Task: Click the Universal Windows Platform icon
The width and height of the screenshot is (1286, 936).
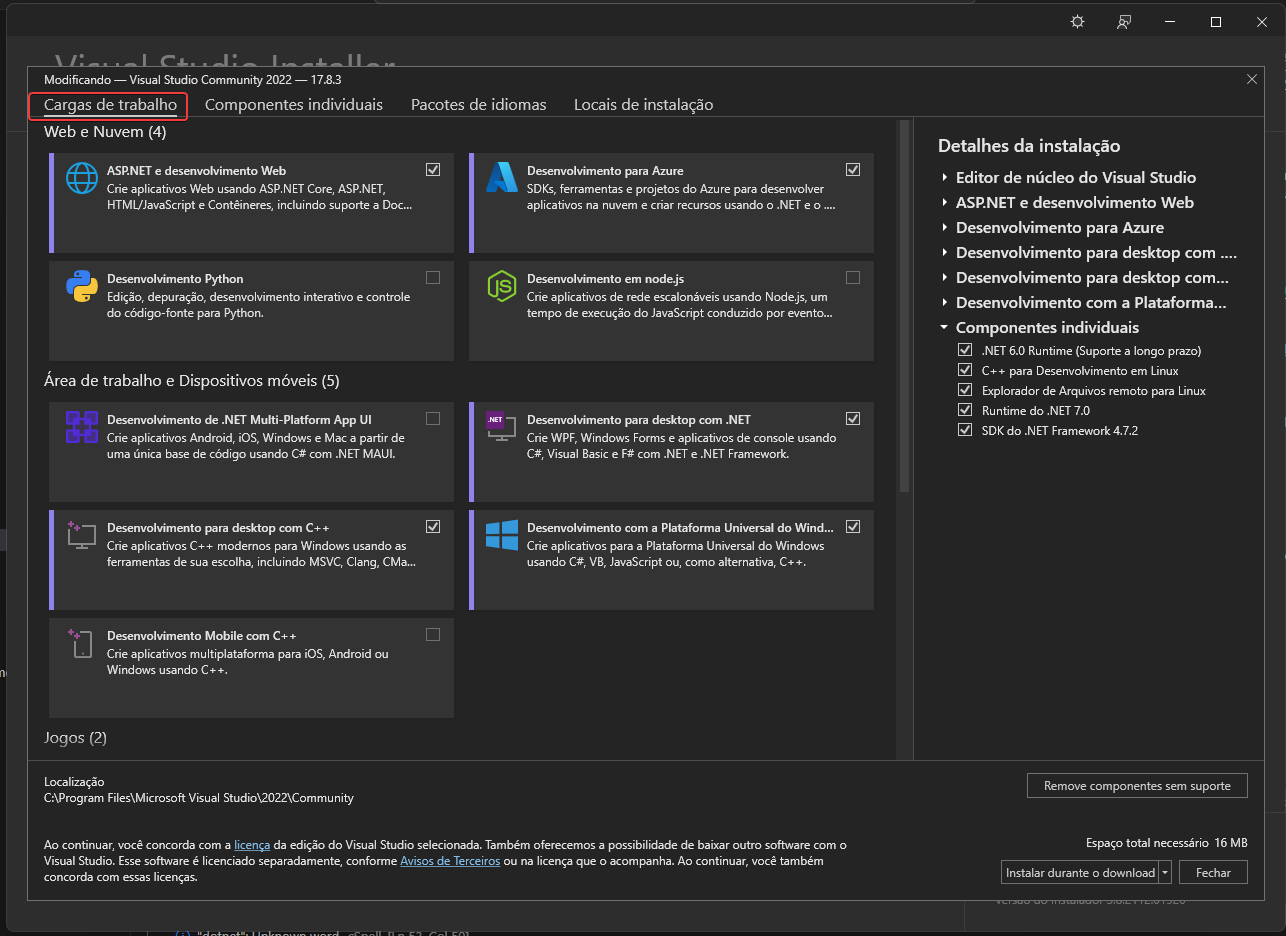Action: 502,536
